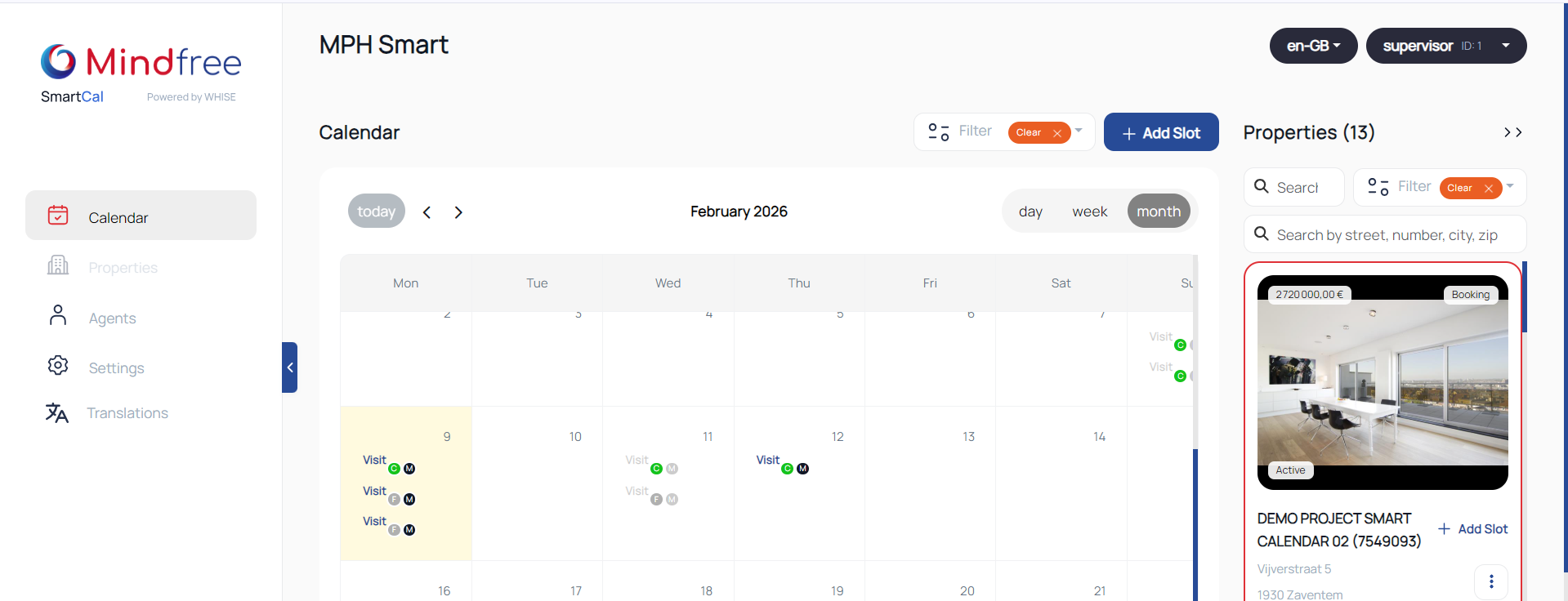
Task: Click the Active status badge on property
Action: [1291, 470]
